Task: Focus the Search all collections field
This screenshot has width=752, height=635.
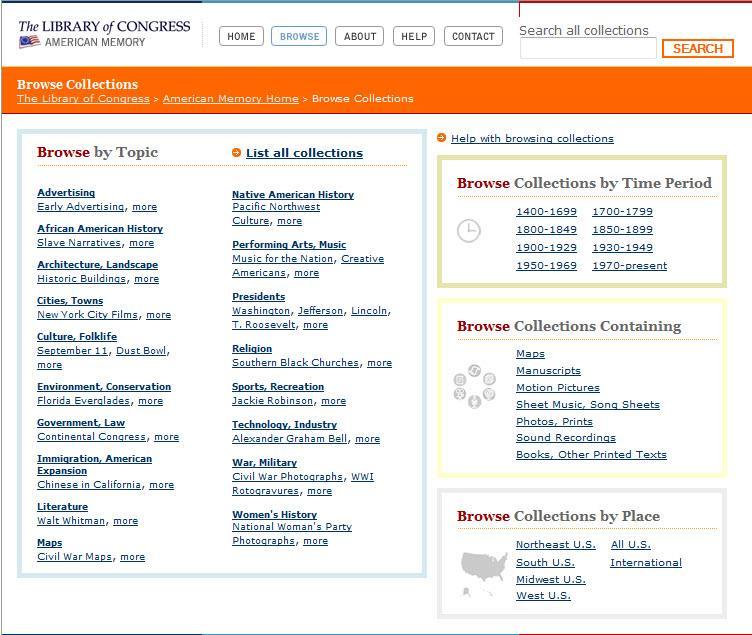Action: click(x=588, y=49)
